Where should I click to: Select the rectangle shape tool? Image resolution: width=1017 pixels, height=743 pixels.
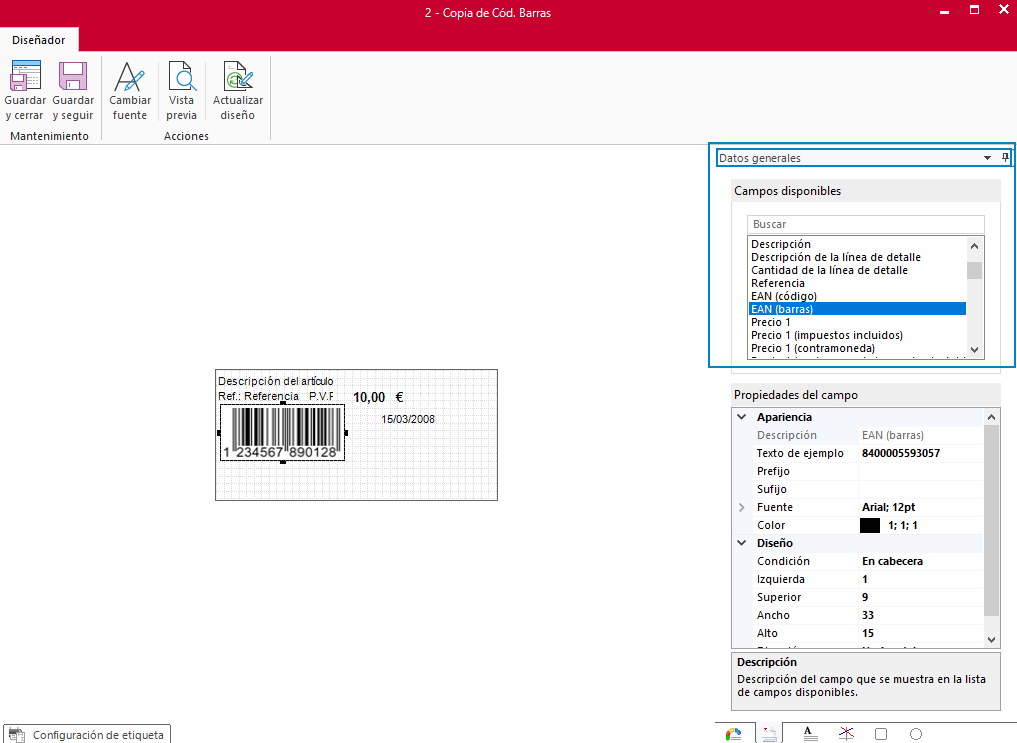pyautogui.click(x=881, y=734)
